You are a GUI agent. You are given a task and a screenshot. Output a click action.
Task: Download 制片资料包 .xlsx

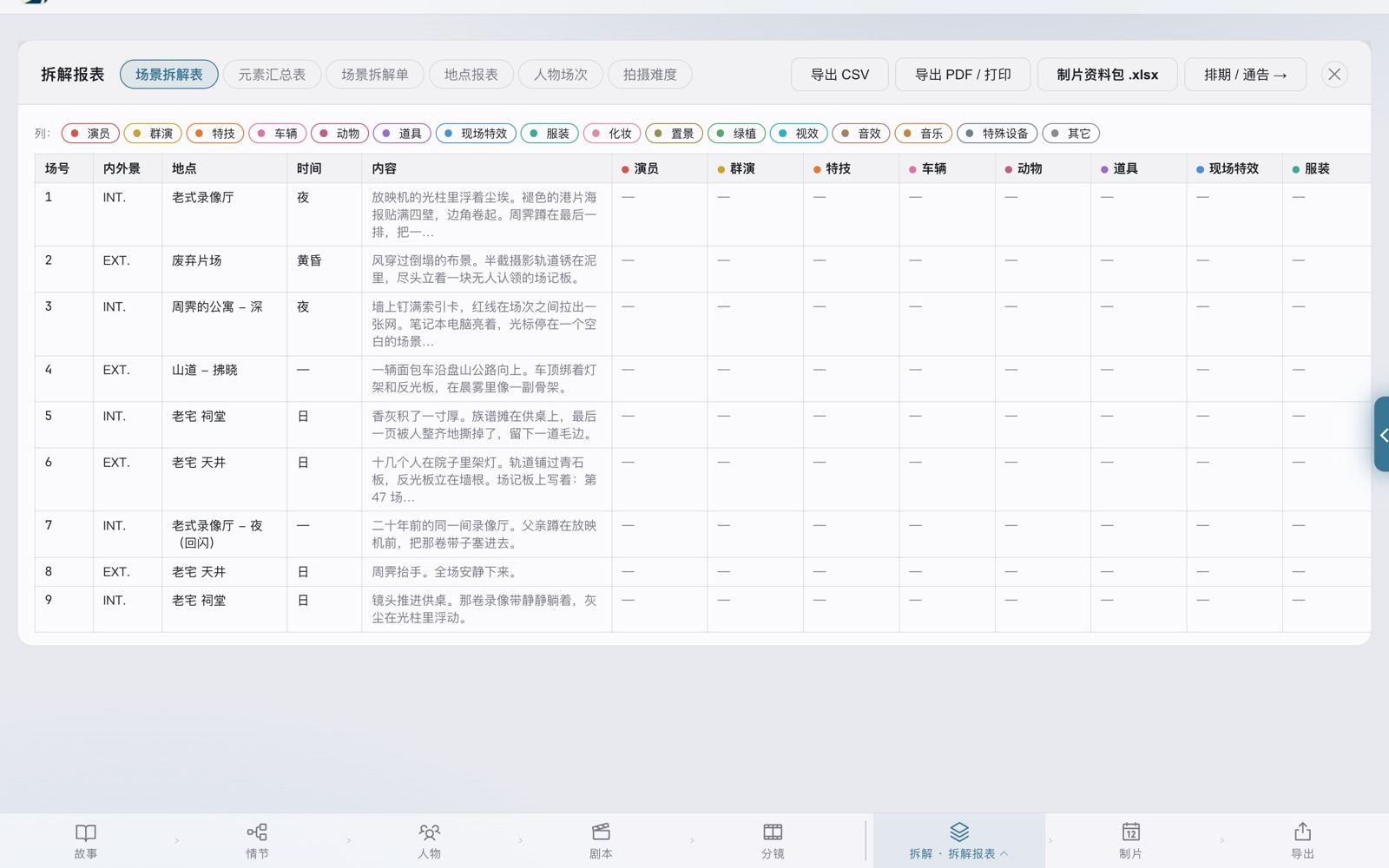click(x=1108, y=75)
